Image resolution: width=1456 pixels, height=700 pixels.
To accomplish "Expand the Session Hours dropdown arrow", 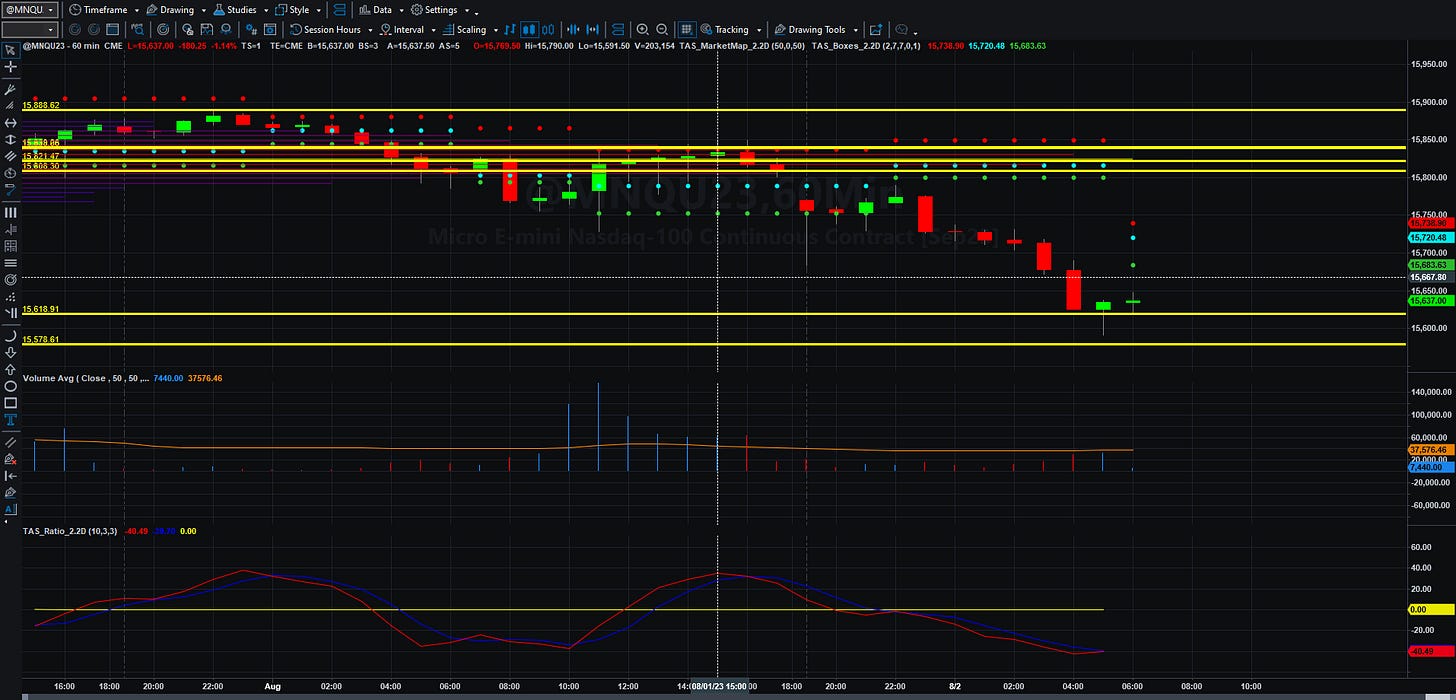I will (370, 30).
